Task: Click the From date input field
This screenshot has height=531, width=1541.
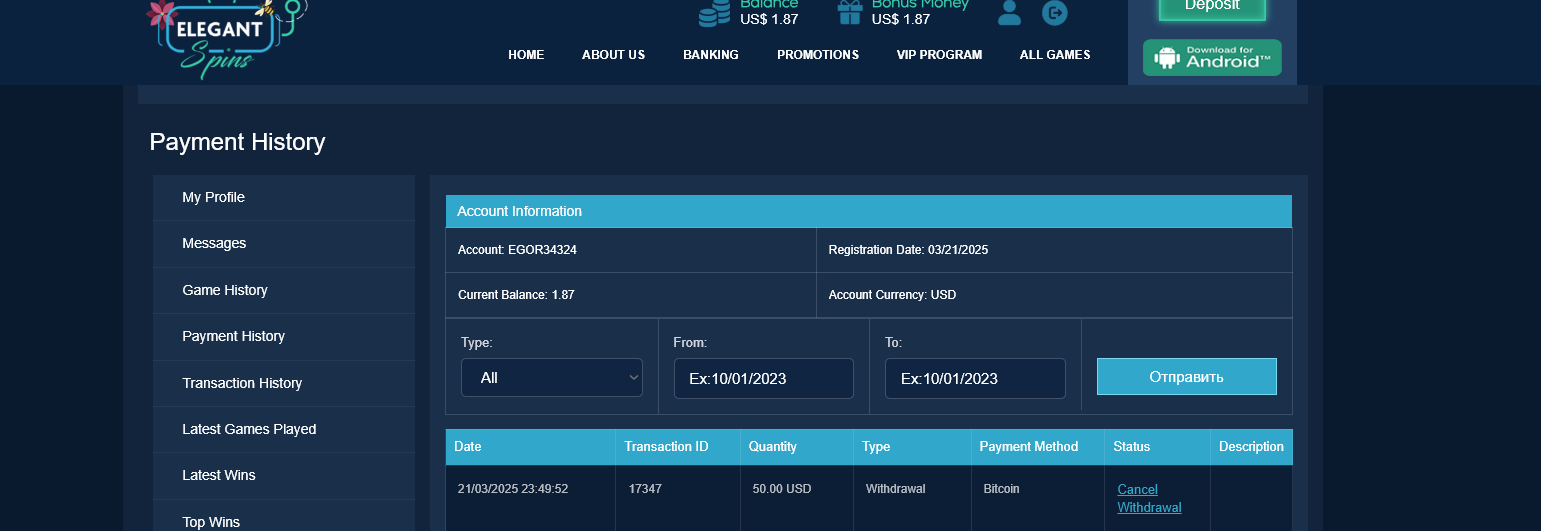Action: [x=764, y=379]
